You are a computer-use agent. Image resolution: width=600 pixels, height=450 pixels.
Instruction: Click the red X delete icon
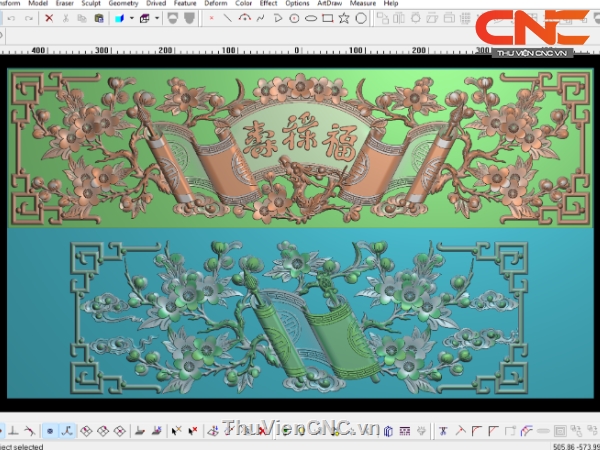coord(49,18)
